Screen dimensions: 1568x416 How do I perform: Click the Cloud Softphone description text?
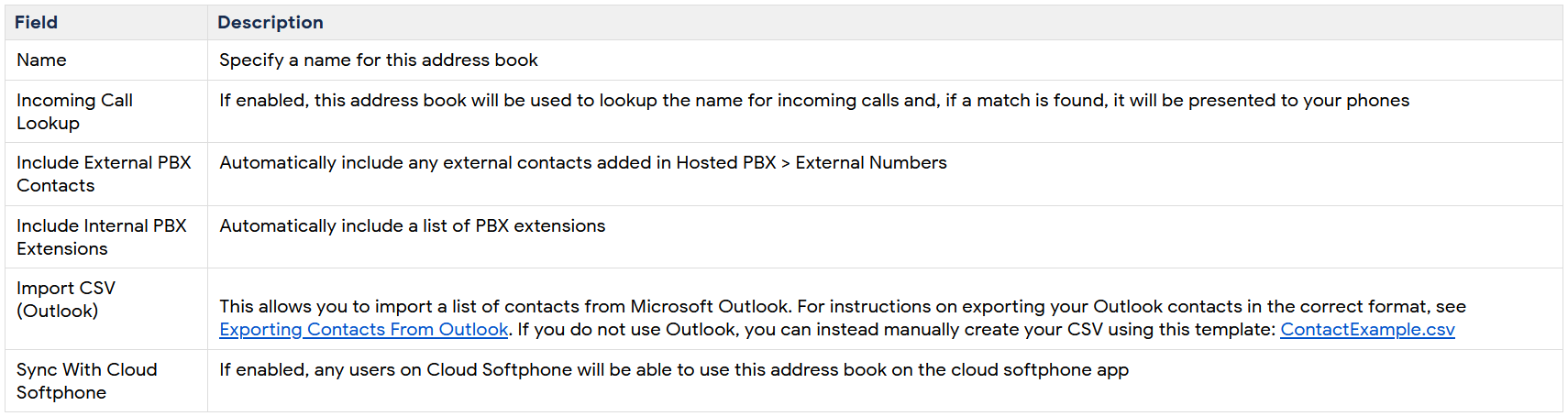(674, 370)
